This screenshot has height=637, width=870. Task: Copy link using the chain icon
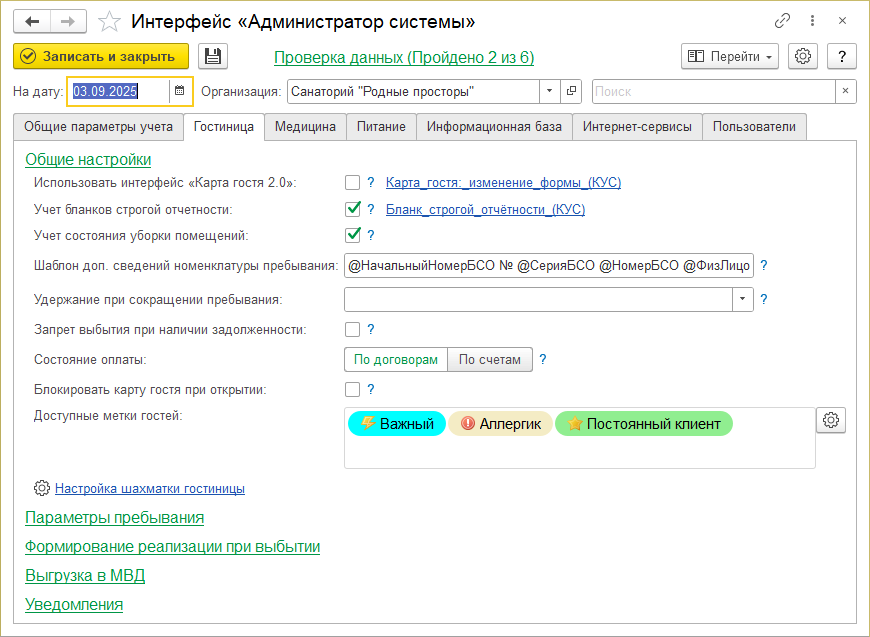click(781, 21)
